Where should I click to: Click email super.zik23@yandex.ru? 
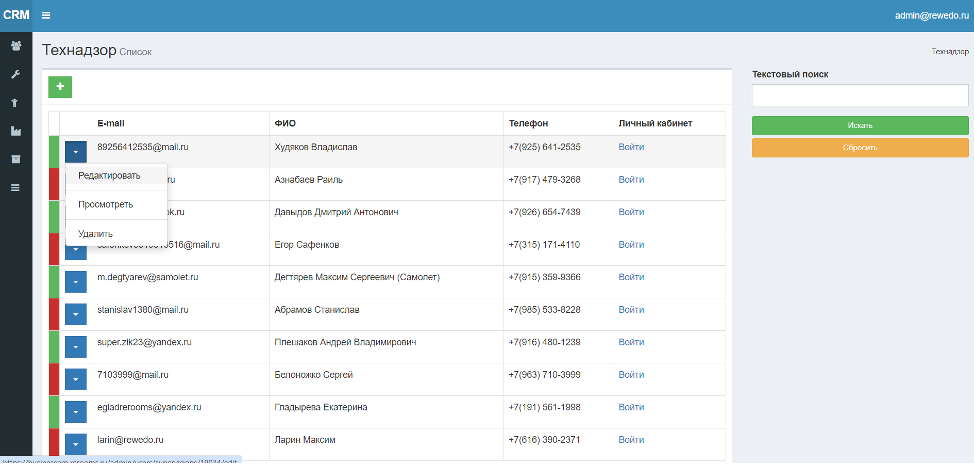[x=144, y=342]
